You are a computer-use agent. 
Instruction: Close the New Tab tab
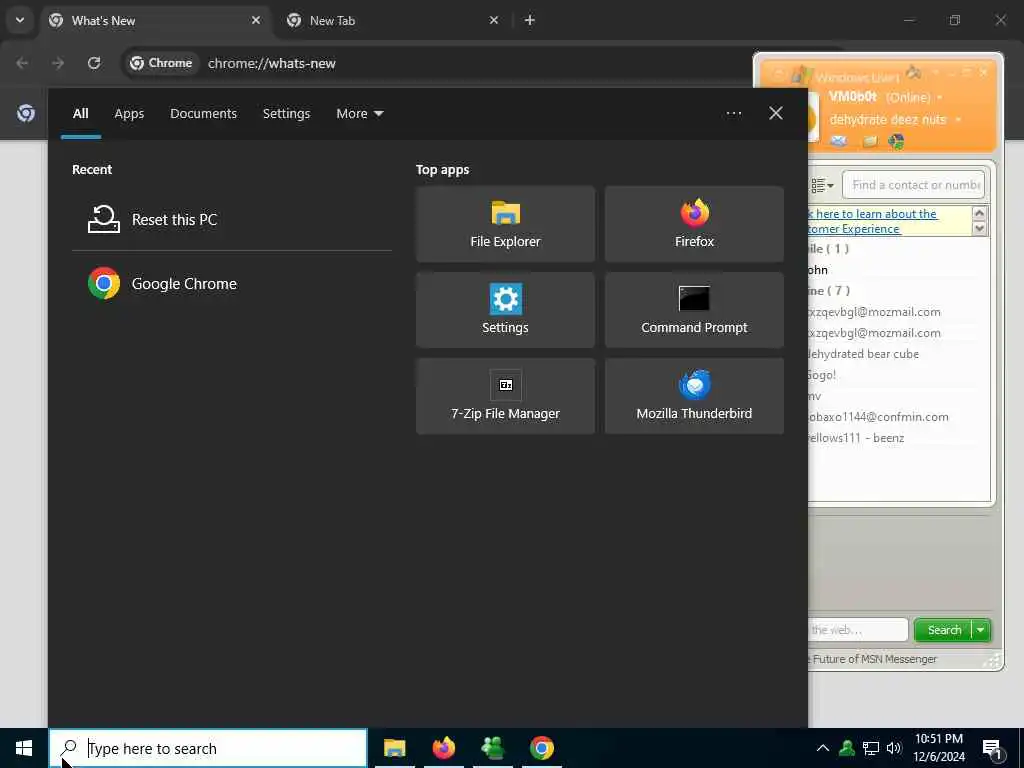click(x=494, y=20)
